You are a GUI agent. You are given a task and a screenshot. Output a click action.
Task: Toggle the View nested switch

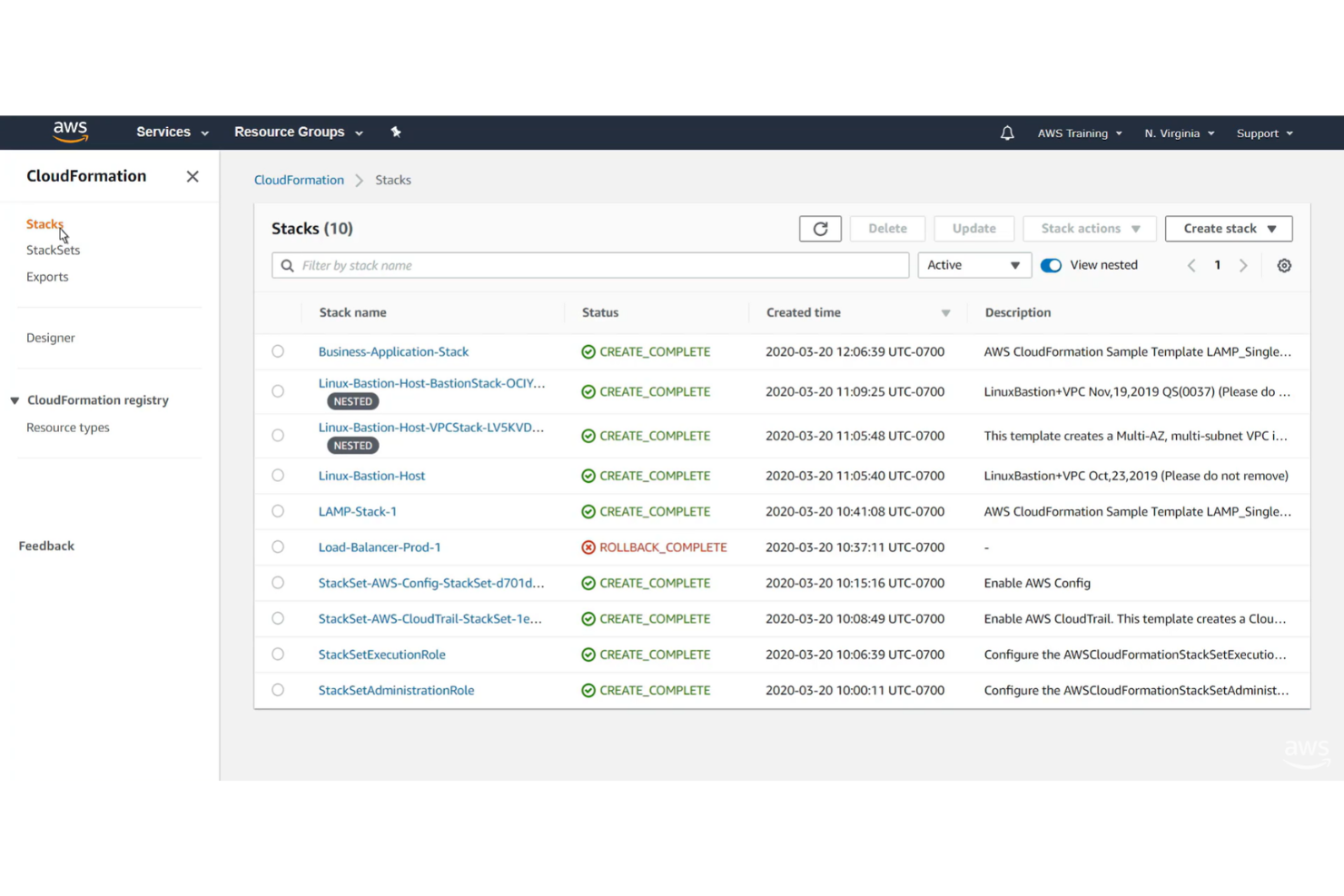1051,265
